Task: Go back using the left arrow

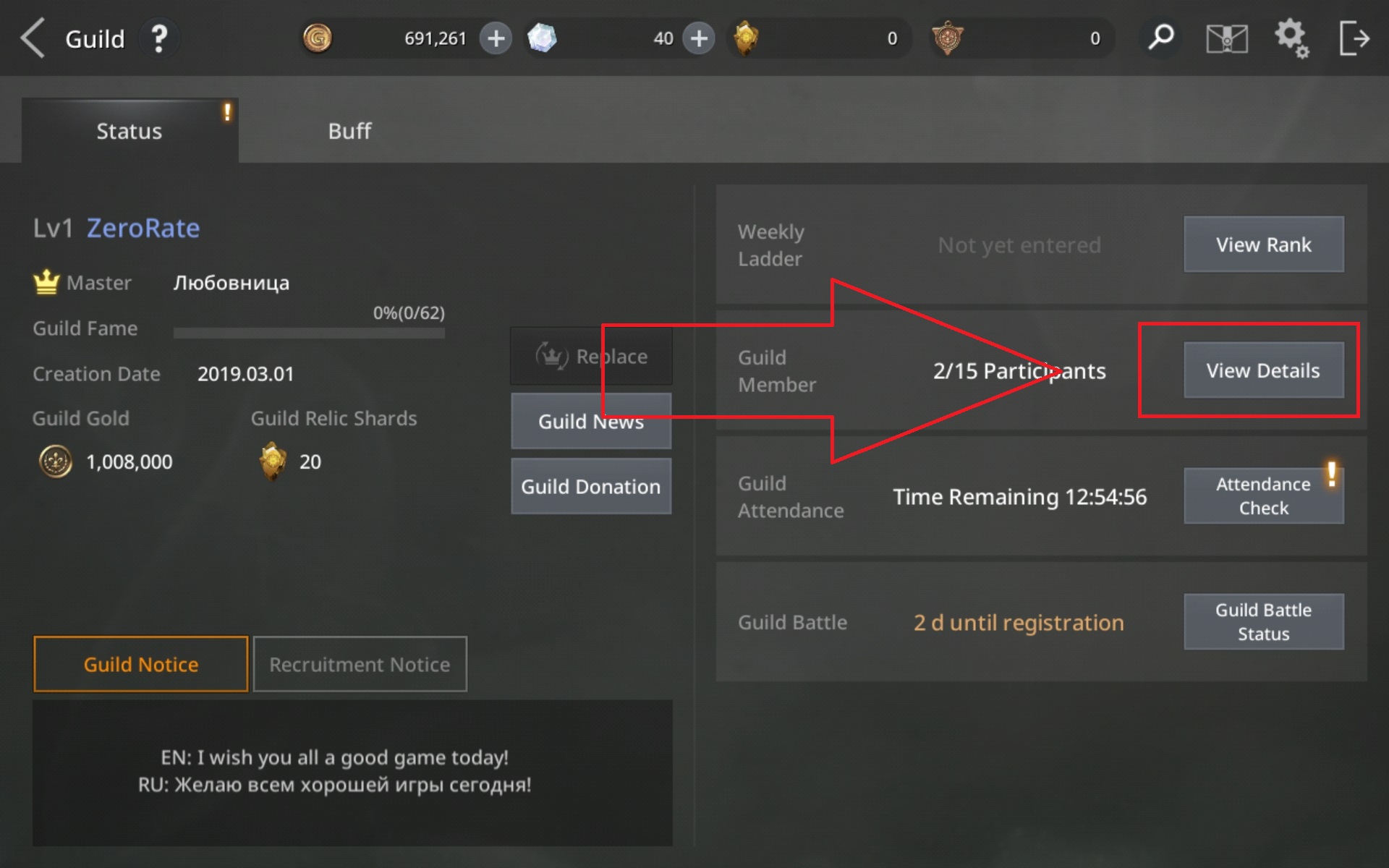Action: [33, 38]
